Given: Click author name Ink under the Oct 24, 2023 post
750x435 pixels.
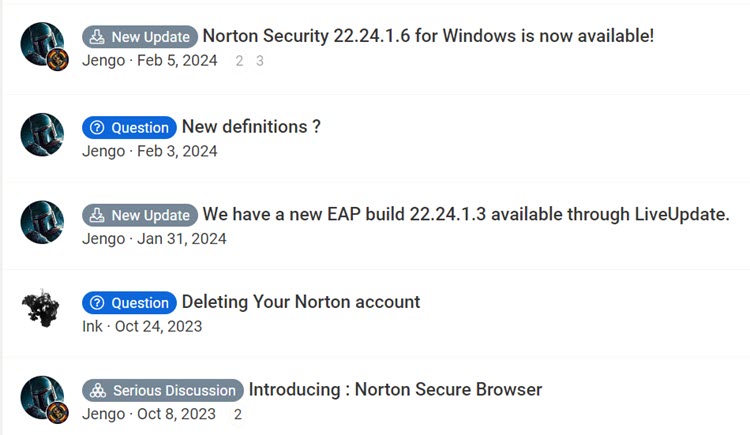Looking at the screenshot, I should pos(92,326).
